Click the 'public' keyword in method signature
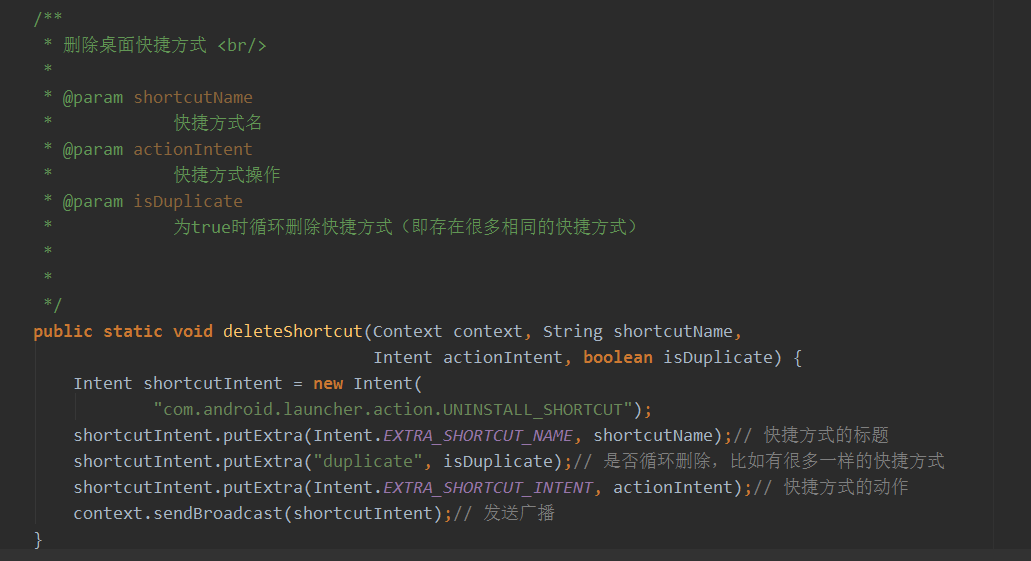 point(62,331)
